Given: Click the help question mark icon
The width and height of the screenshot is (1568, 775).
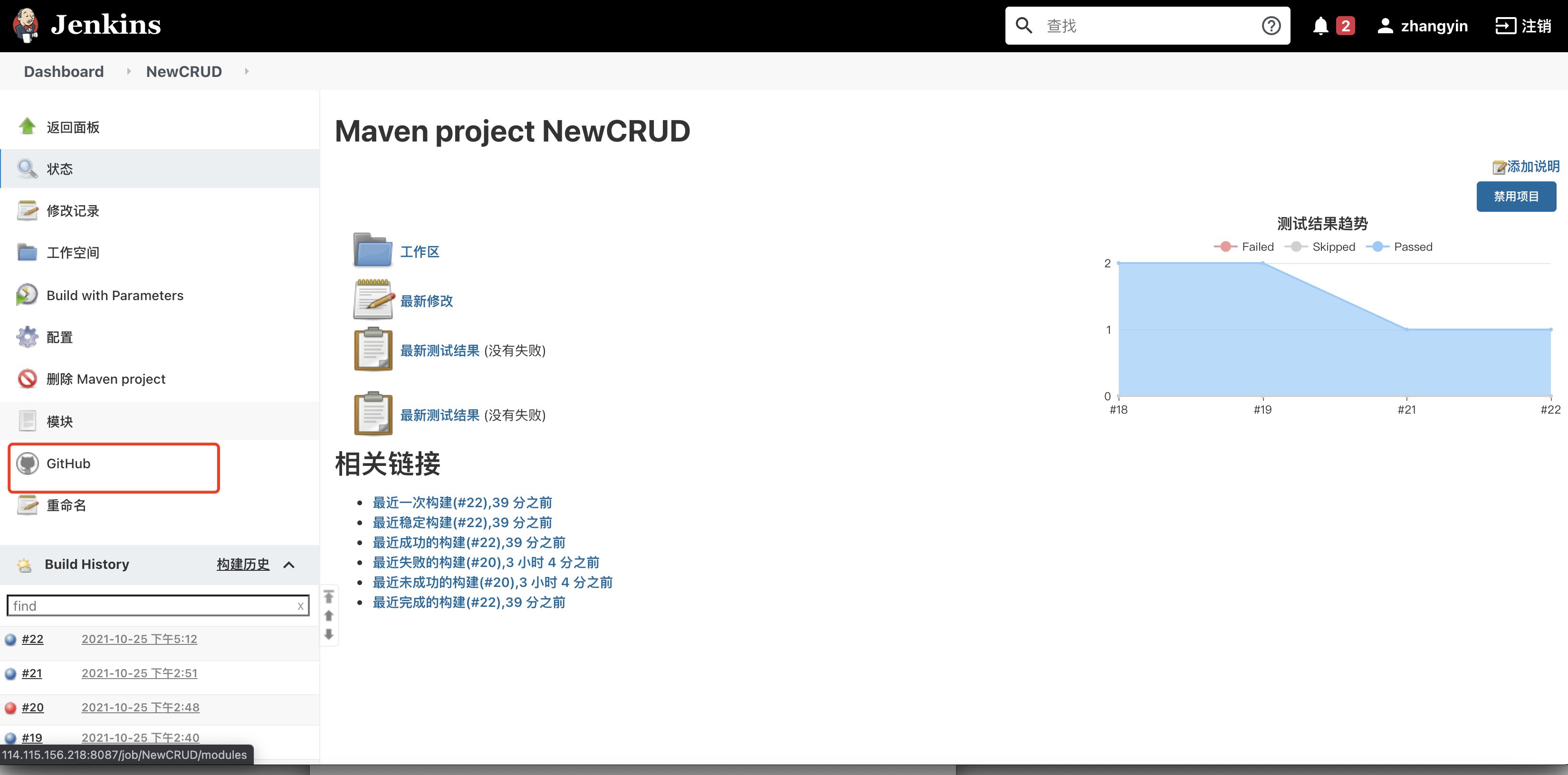Looking at the screenshot, I should coord(1271,26).
